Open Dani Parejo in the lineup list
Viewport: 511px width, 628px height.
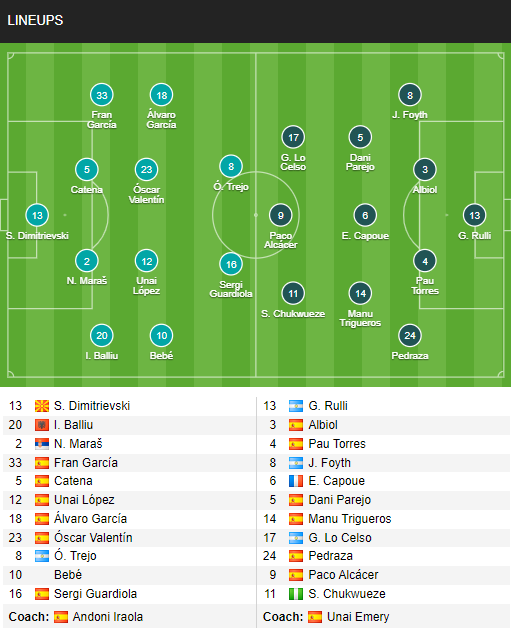point(340,500)
